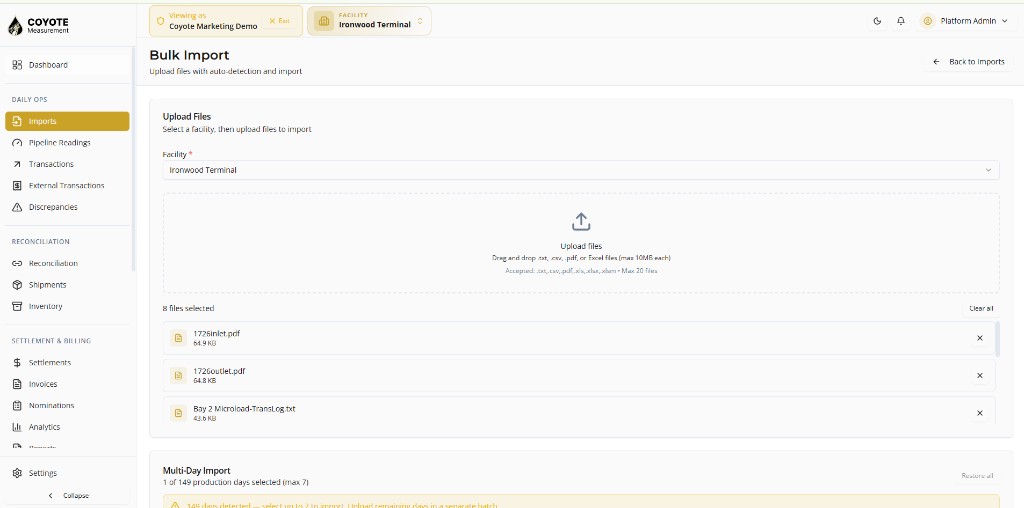The width and height of the screenshot is (1024, 508).
Task: Select the 1726inlet.pdf file name
Action: tap(216, 334)
